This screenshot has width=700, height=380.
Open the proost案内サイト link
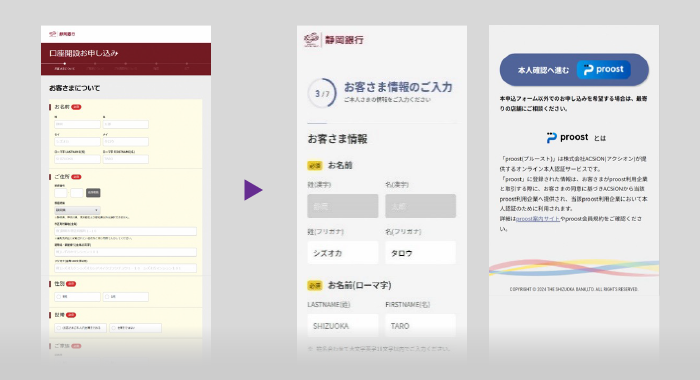click(538, 219)
